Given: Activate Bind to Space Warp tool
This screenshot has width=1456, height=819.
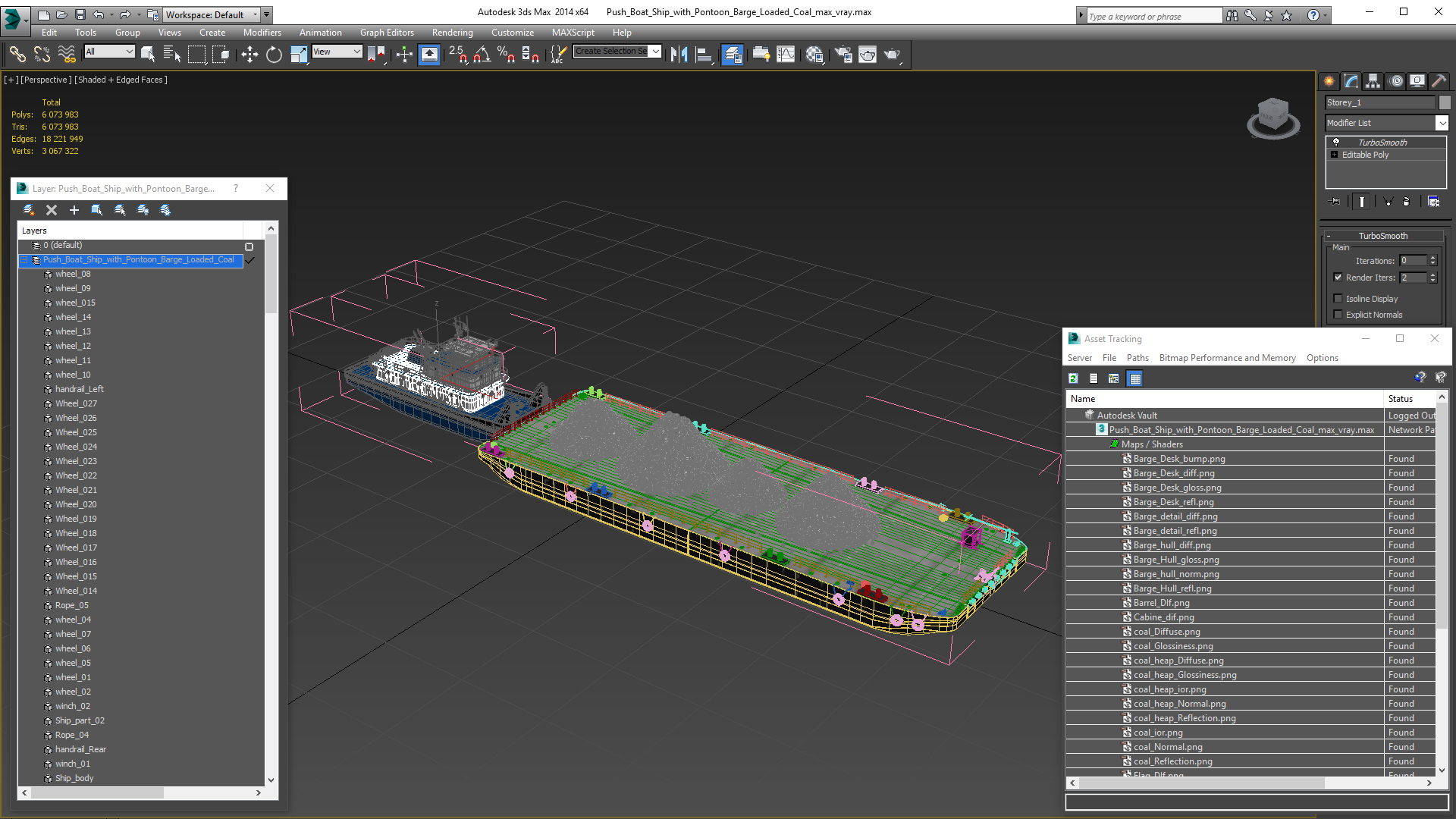Looking at the screenshot, I should pos(67,54).
